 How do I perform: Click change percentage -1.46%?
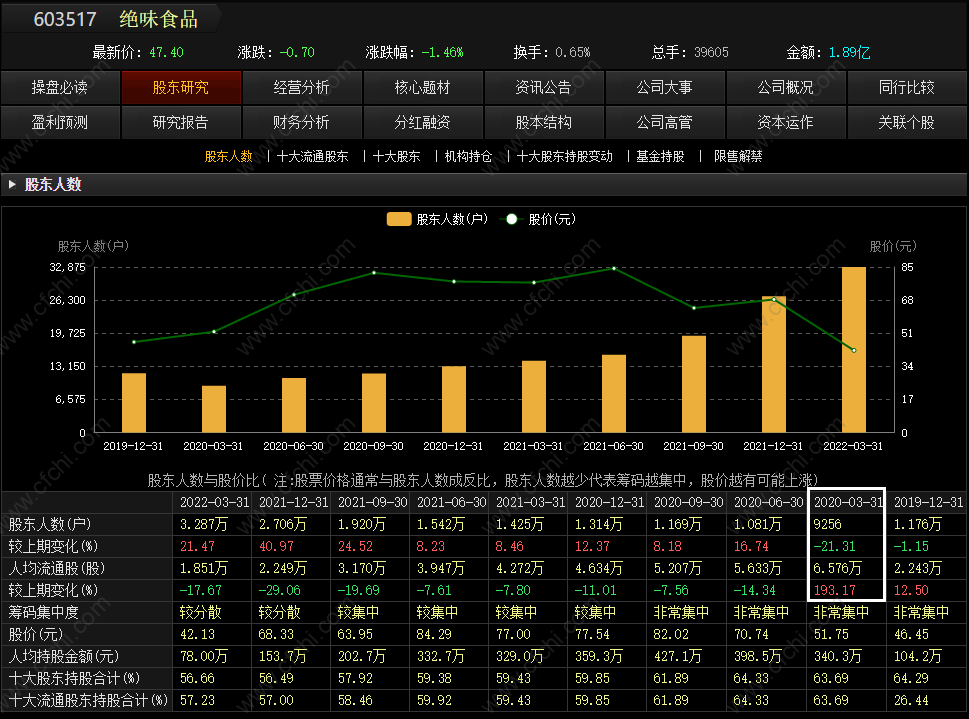pos(442,53)
